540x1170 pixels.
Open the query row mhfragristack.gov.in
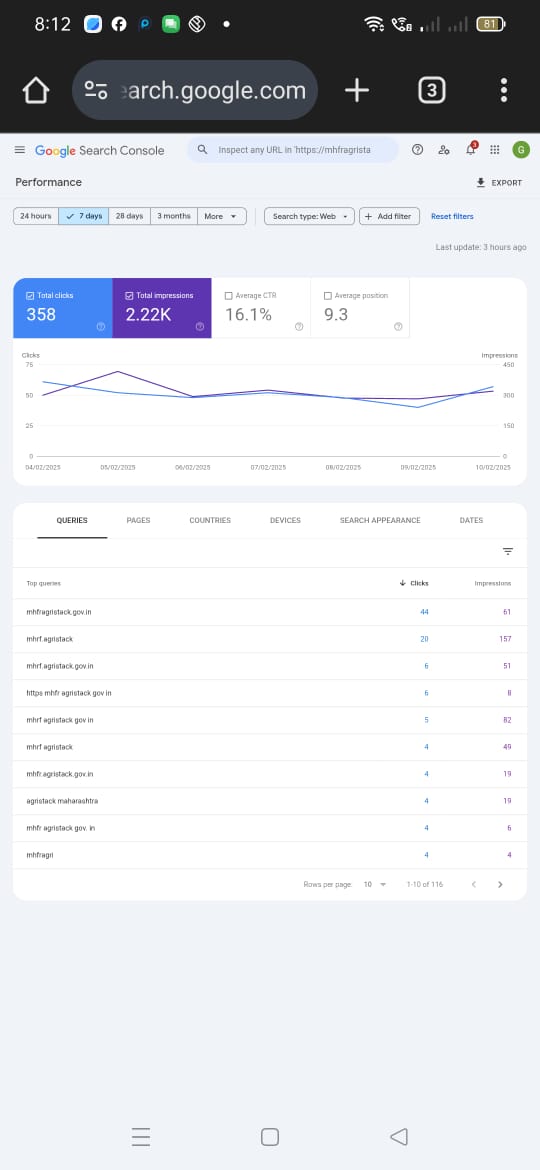click(x=270, y=612)
